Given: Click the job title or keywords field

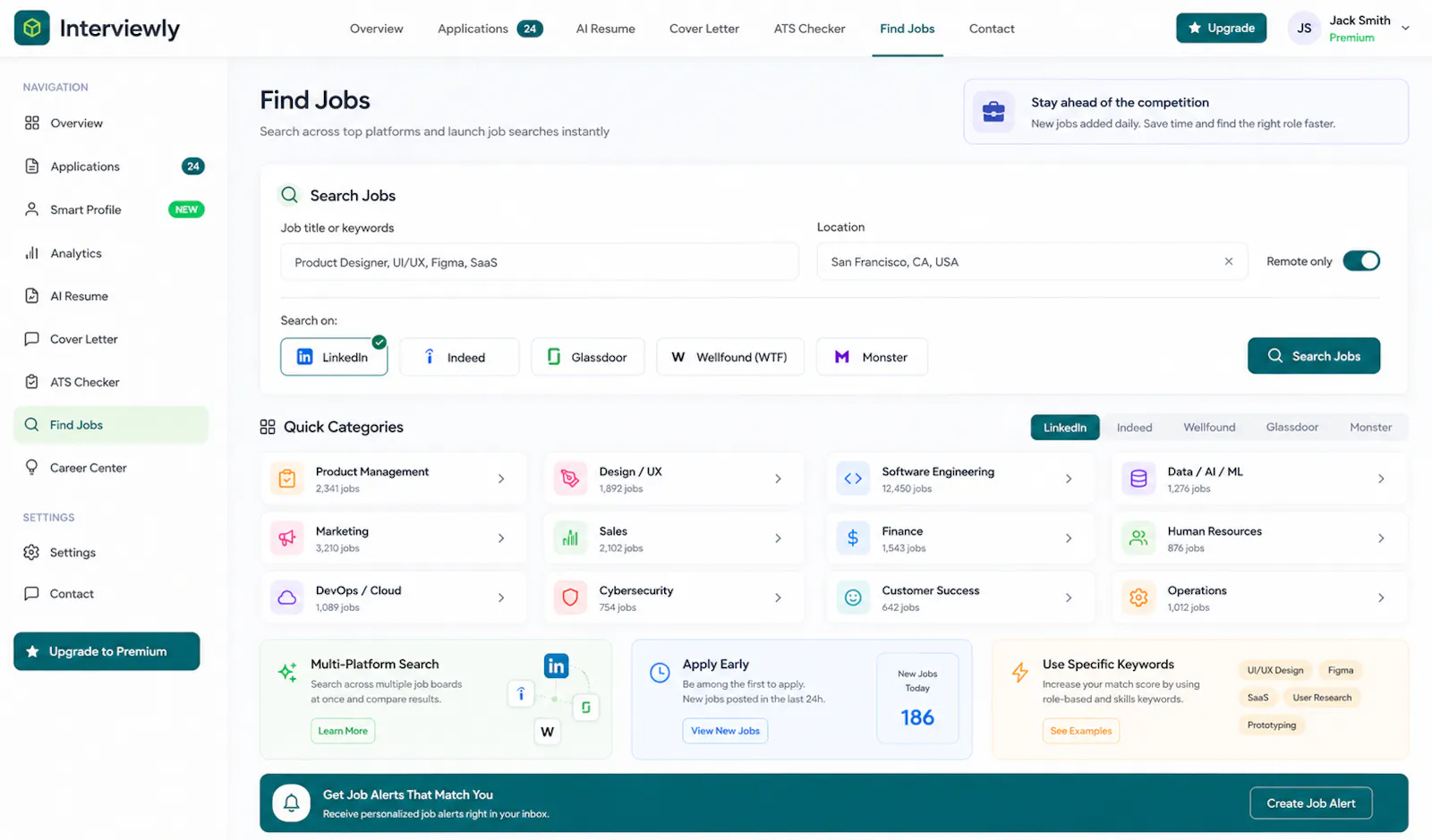Looking at the screenshot, I should click(x=540, y=262).
